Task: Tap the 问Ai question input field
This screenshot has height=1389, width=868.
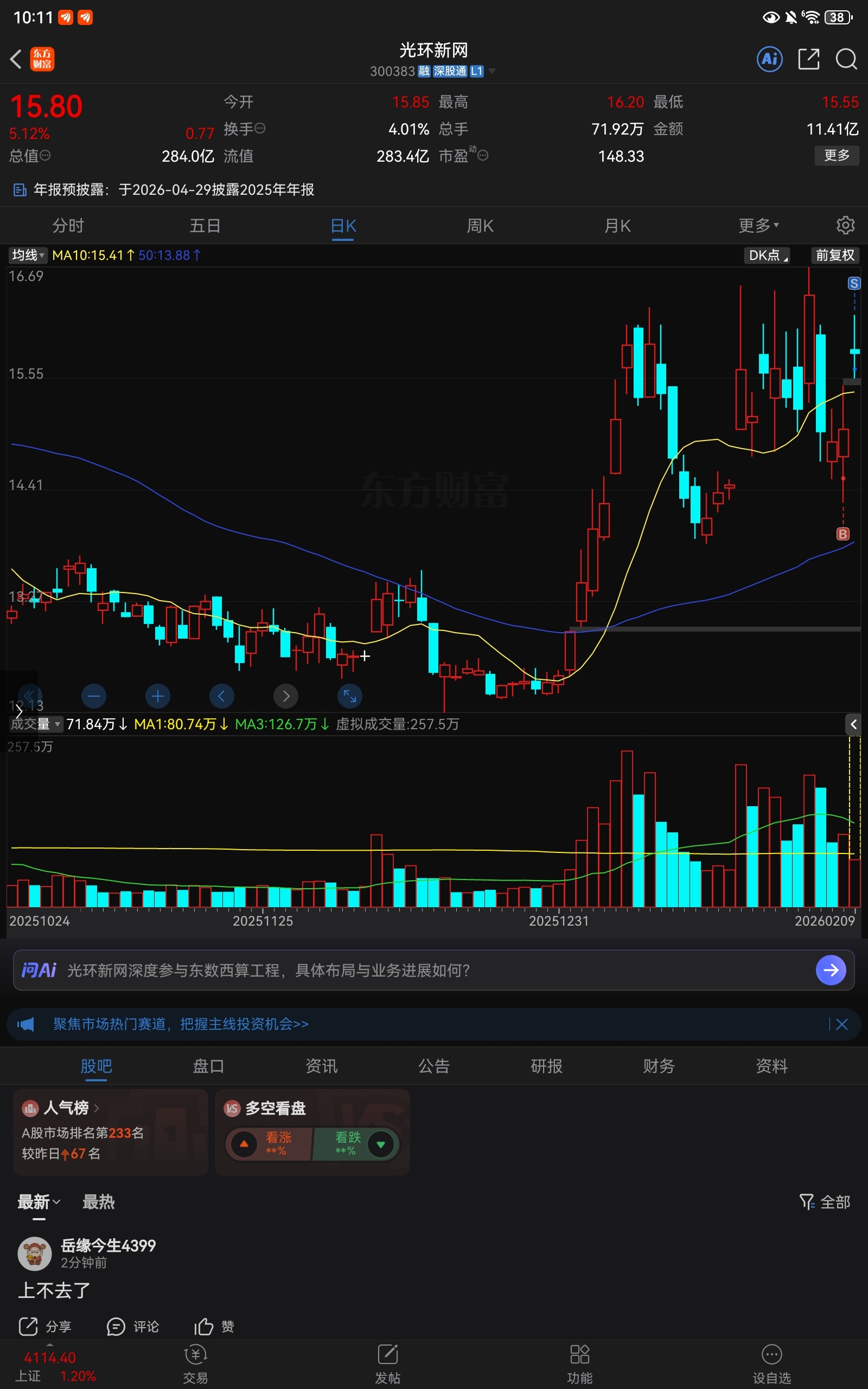Action: coord(434,970)
